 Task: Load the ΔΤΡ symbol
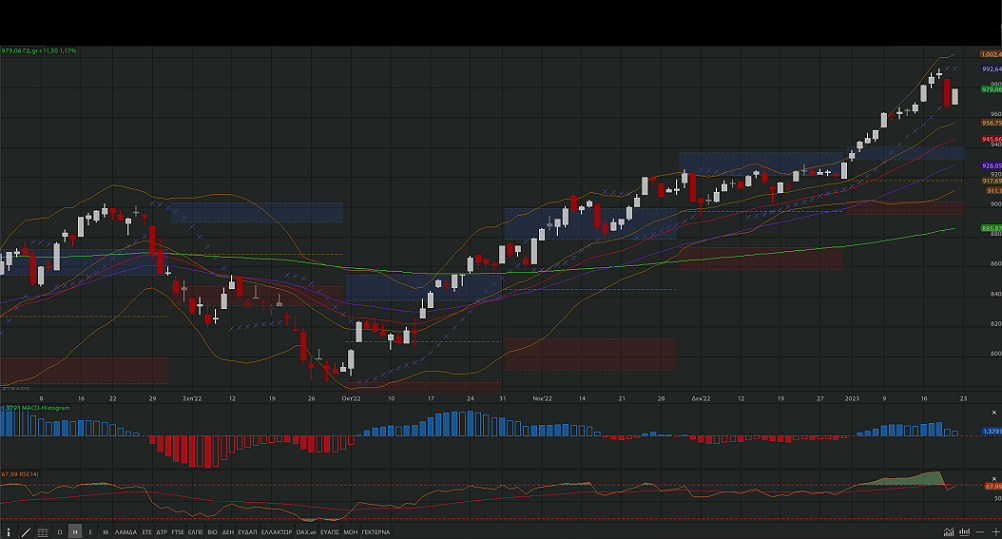(x=162, y=532)
